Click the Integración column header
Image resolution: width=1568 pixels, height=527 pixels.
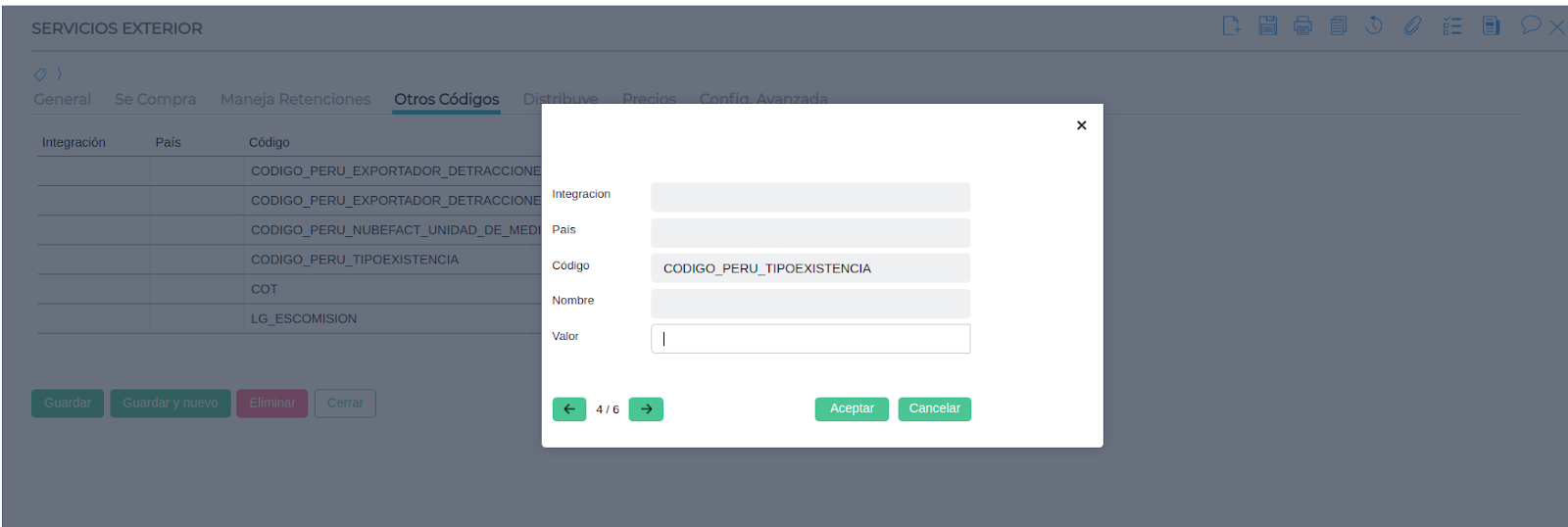point(73,142)
